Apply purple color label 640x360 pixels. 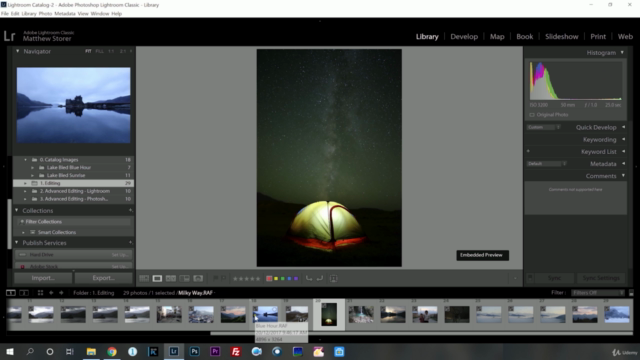point(296,279)
